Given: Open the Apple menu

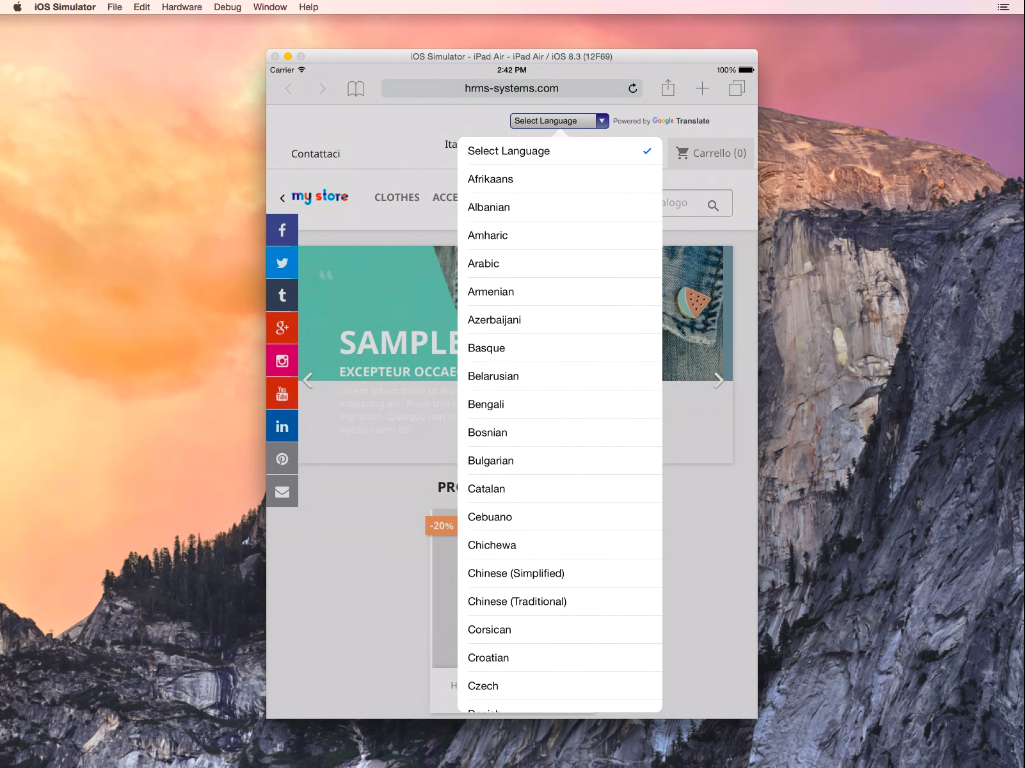Looking at the screenshot, I should [17, 7].
